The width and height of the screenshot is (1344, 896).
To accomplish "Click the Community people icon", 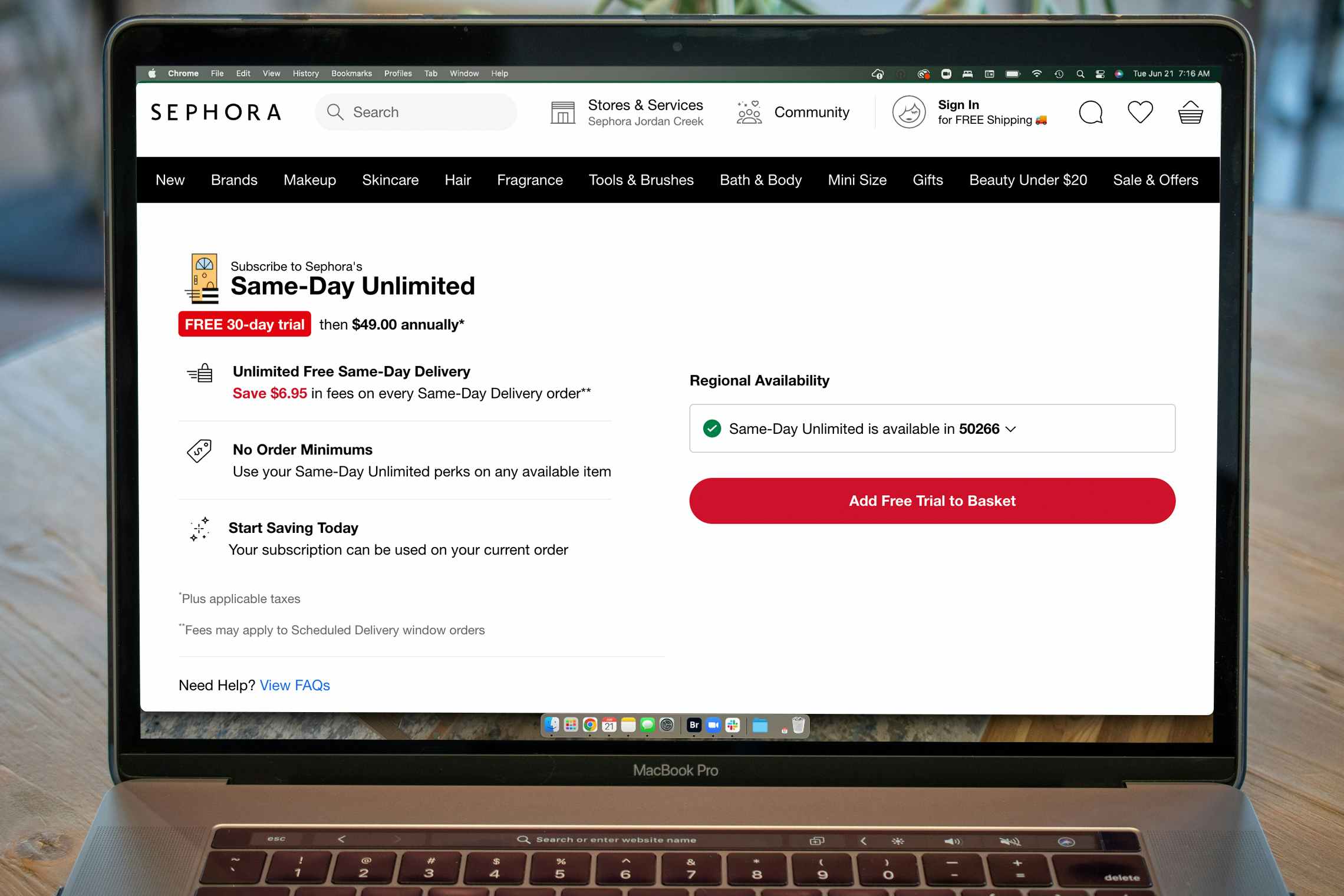I will (x=751, y=112).
